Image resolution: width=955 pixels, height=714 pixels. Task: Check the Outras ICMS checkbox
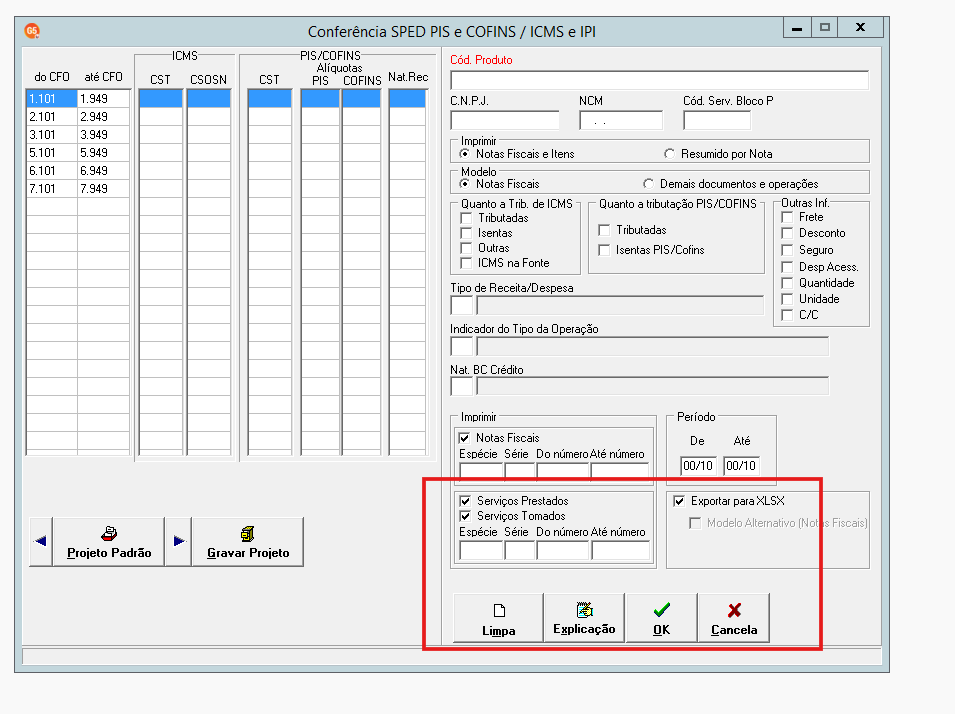(x=466, y=248)
